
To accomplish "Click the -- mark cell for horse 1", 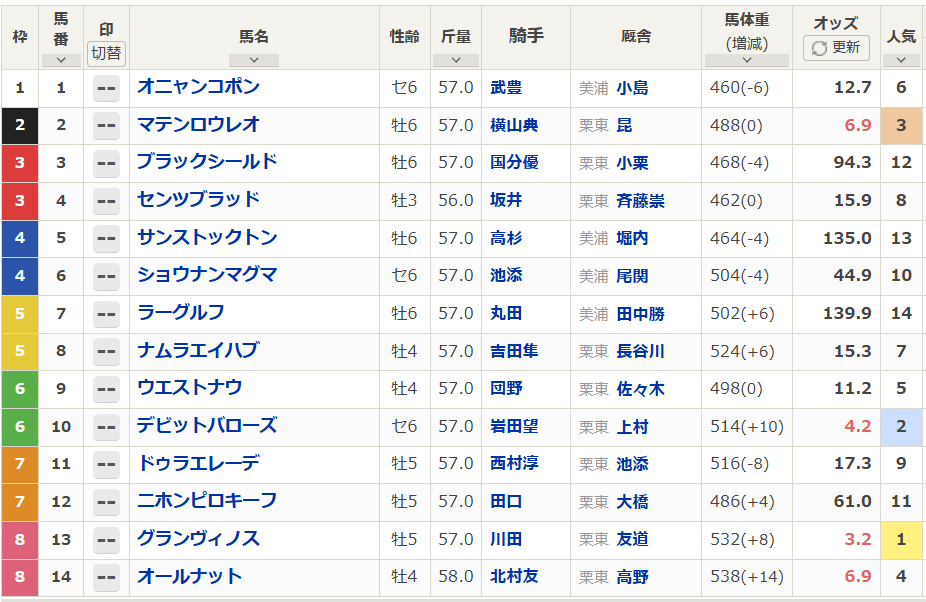I will [x=105, y=89].
